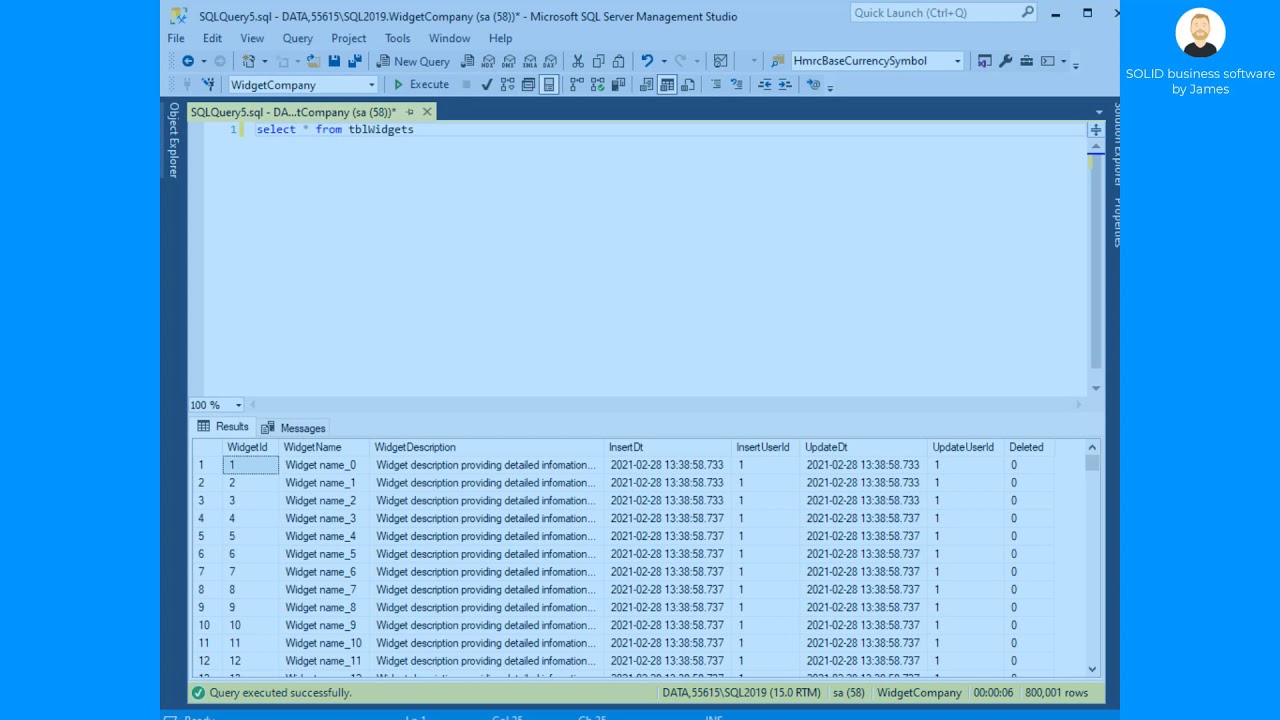Open the HmrcBaseCurrencySymbol find dropdown

click(957, 61)
